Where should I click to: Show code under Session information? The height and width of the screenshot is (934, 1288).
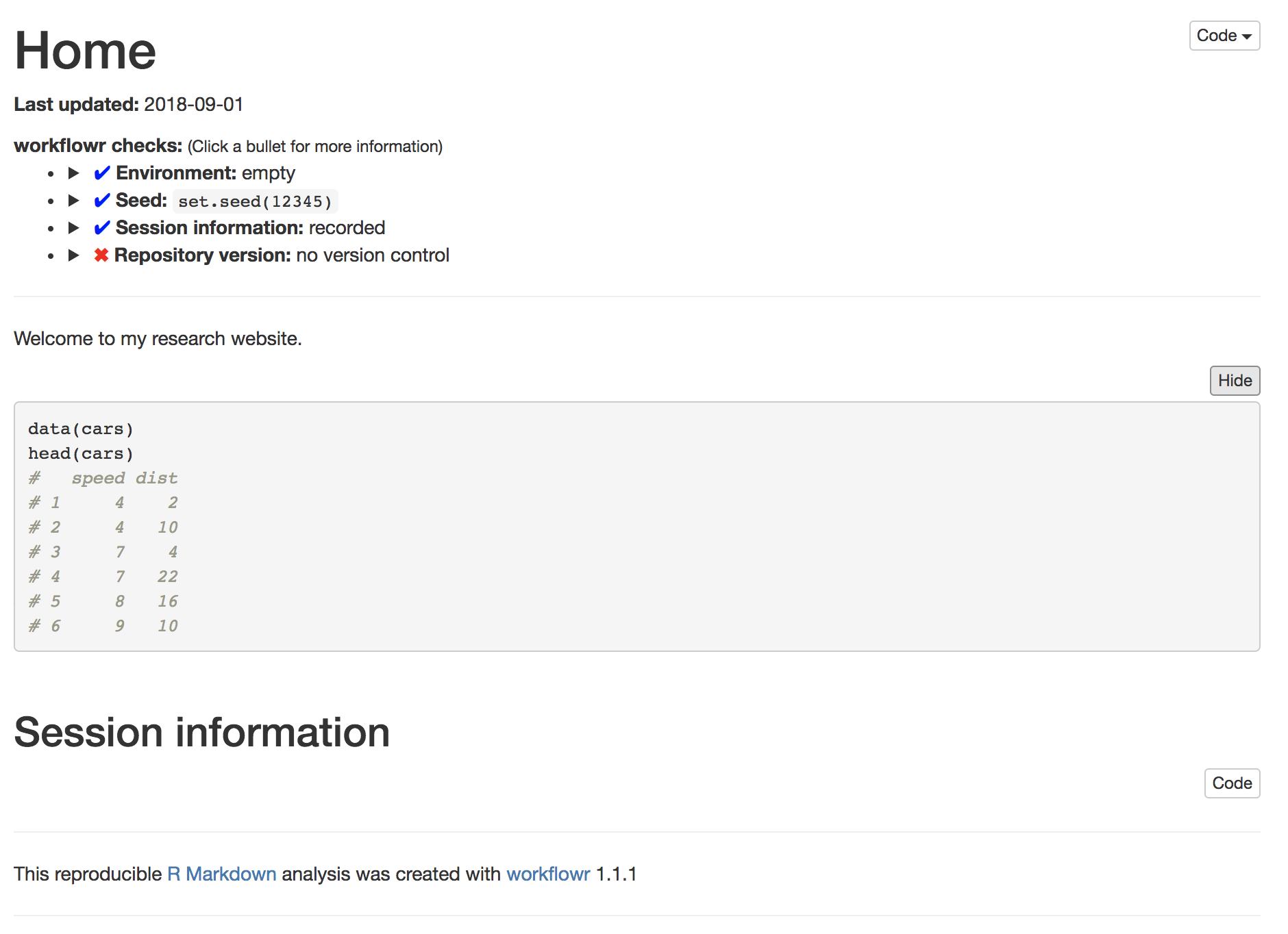click(1231, 783)
